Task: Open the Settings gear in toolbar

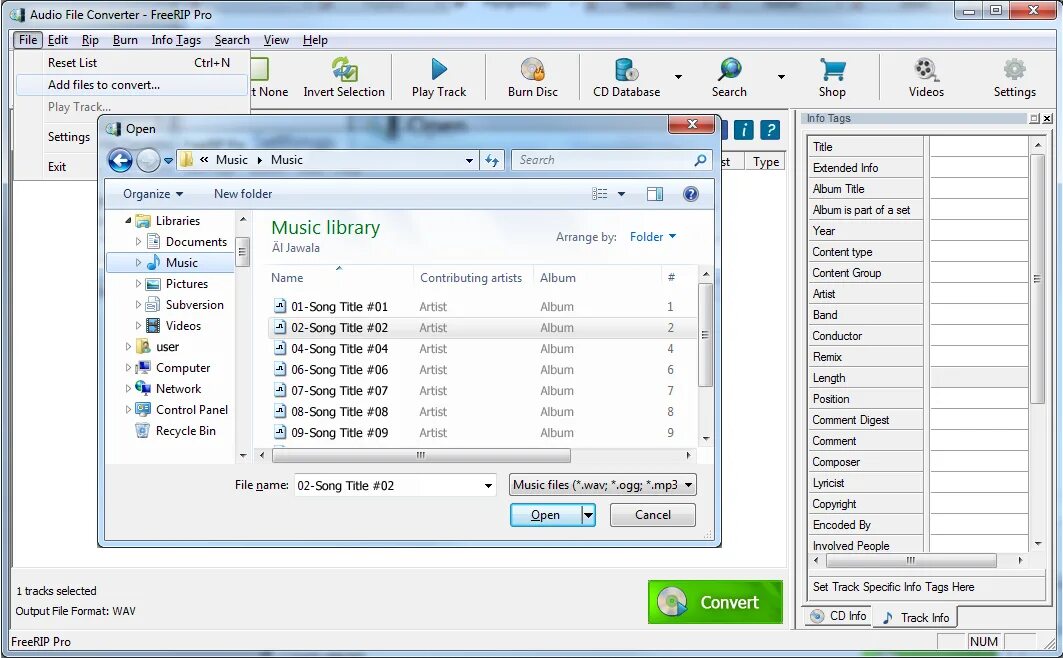Action: [1014, 69]
